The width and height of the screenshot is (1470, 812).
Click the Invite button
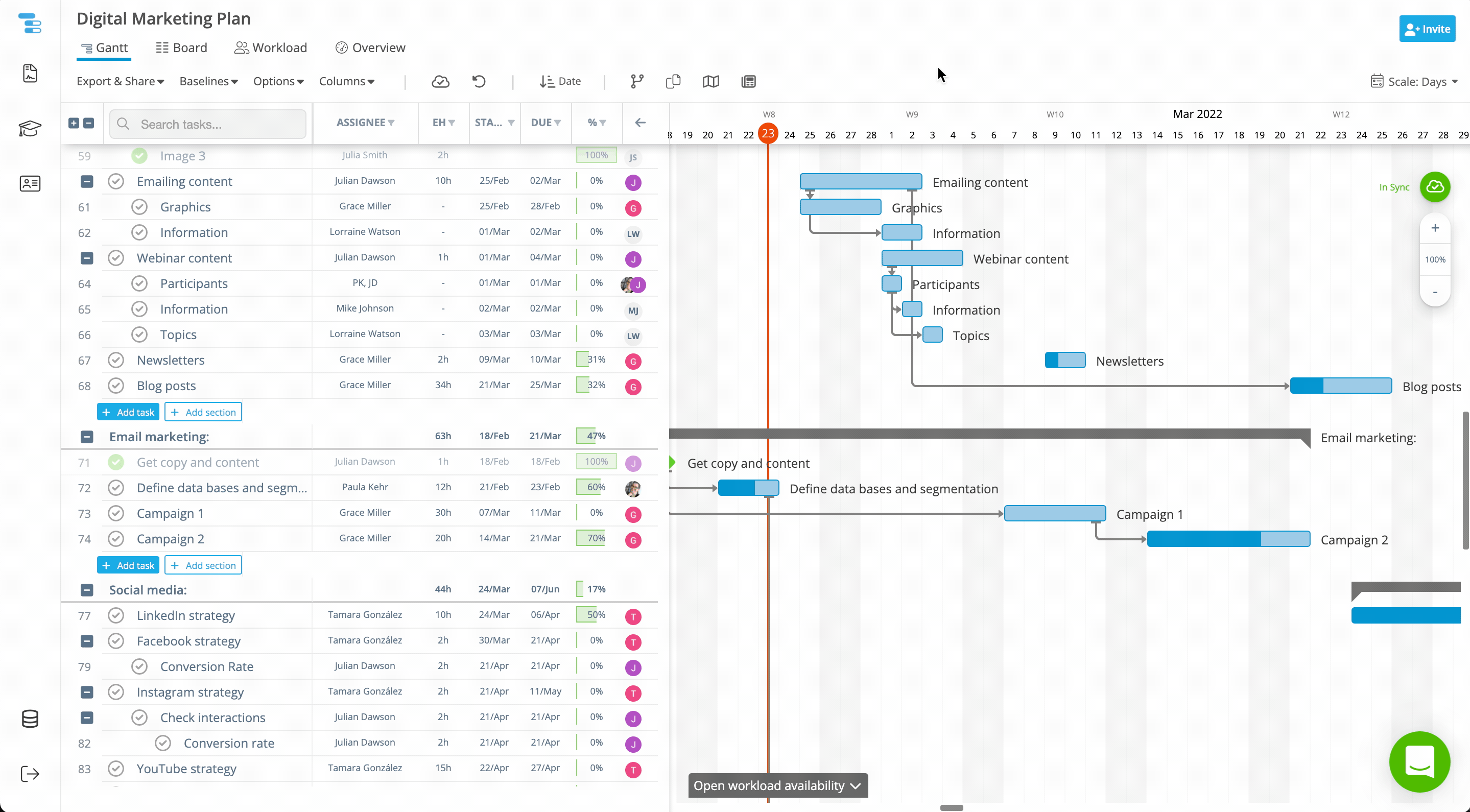1427,28
